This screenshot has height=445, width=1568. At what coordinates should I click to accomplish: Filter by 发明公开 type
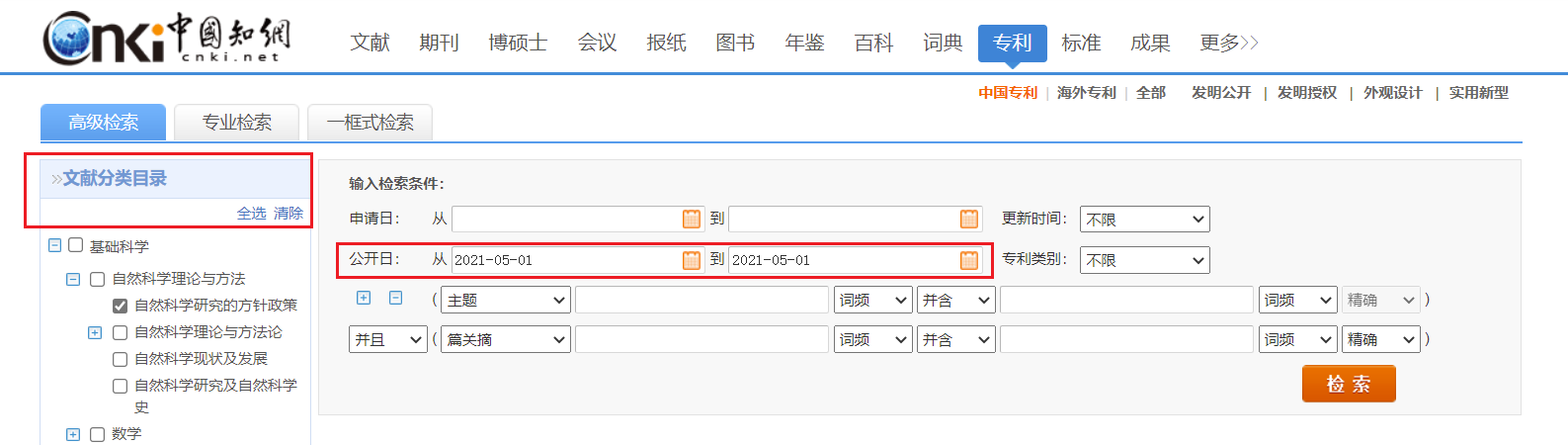pyautogui.click(x=1221, y=92)
